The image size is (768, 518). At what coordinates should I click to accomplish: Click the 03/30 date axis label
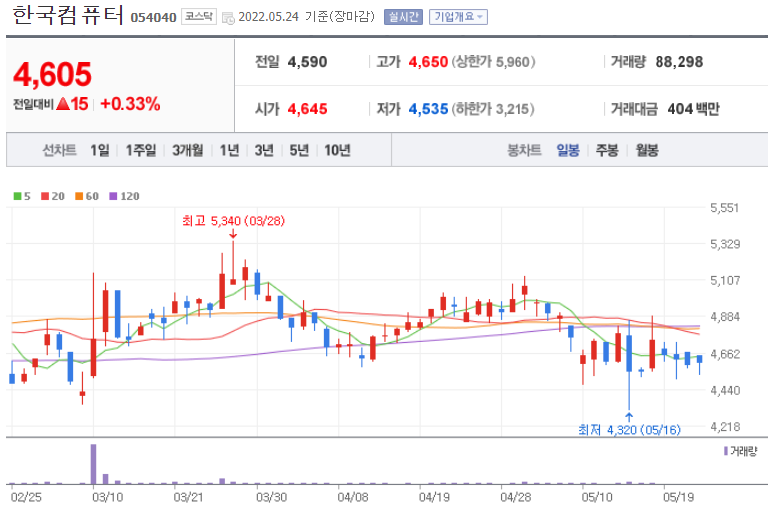click(x=271, y=497)
